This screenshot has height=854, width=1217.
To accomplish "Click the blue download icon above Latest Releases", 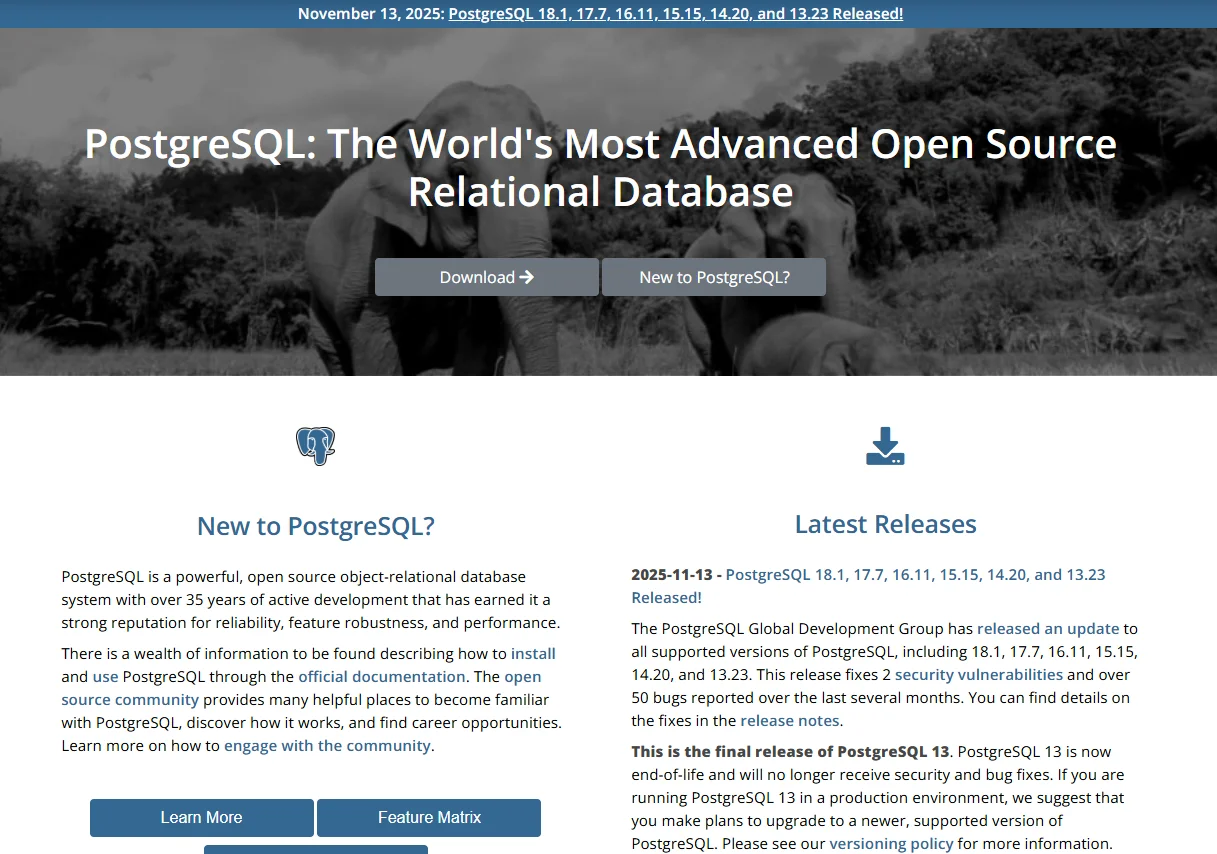I will point(885,446).
